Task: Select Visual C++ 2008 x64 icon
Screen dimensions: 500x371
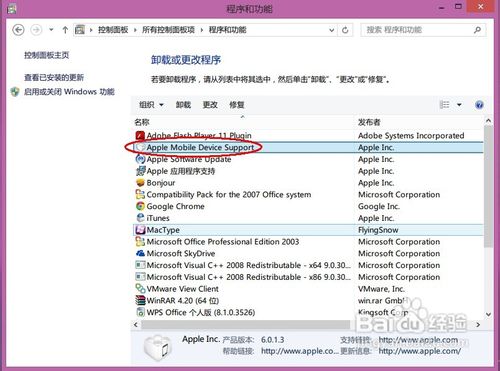Action: point(140,265)
